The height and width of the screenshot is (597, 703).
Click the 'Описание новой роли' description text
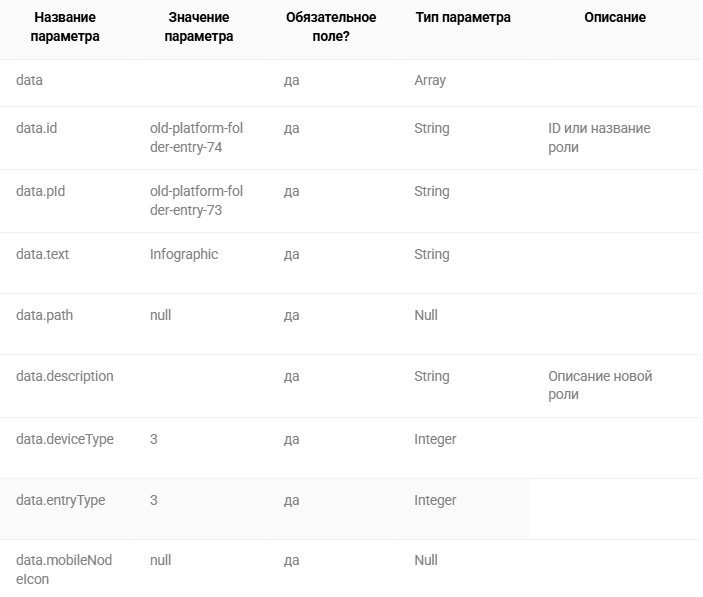600,385
